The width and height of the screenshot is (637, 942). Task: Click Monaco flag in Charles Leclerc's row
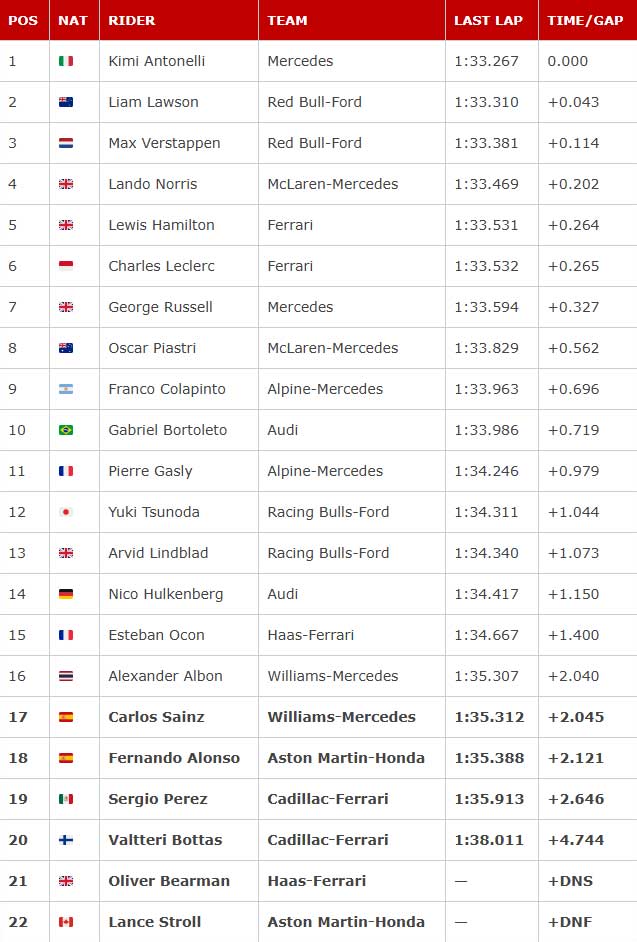(66, 266)
